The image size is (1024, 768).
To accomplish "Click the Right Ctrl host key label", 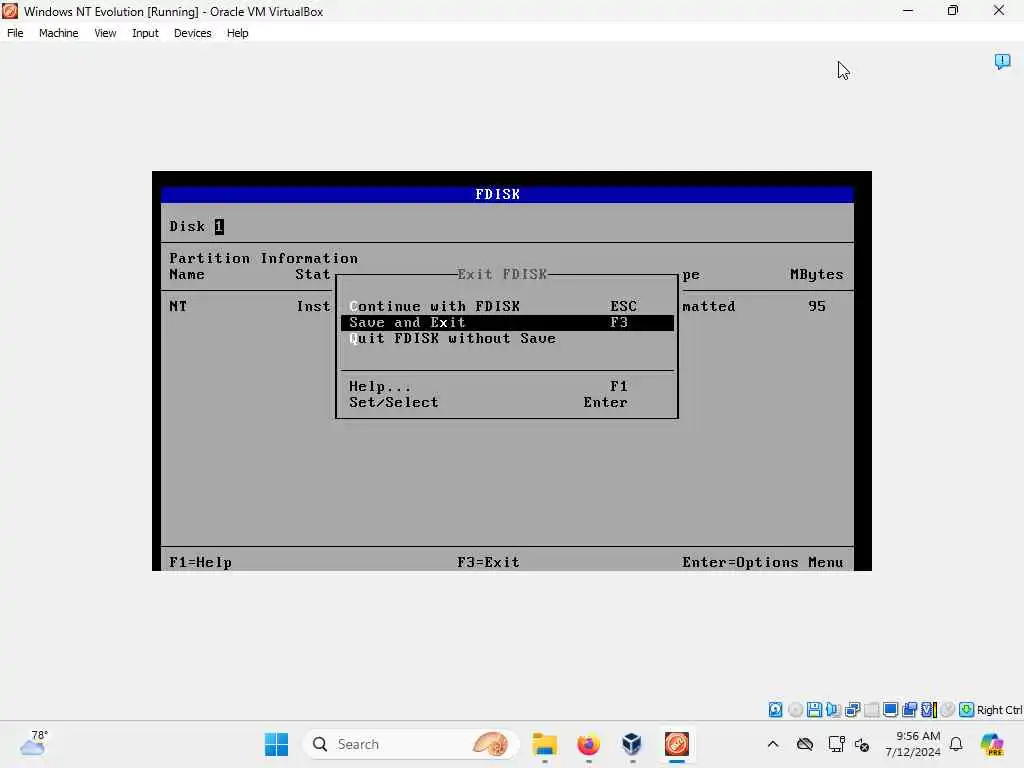I will click(999, 710).
